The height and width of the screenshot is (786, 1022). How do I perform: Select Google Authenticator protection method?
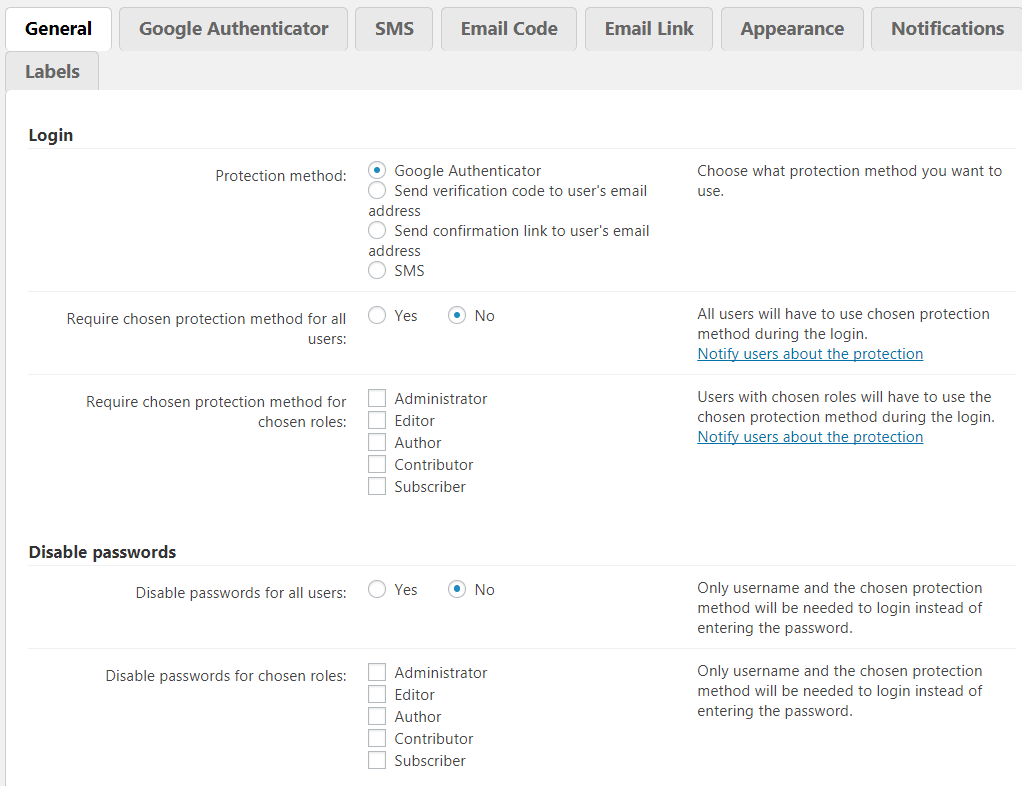coord(377,171)
